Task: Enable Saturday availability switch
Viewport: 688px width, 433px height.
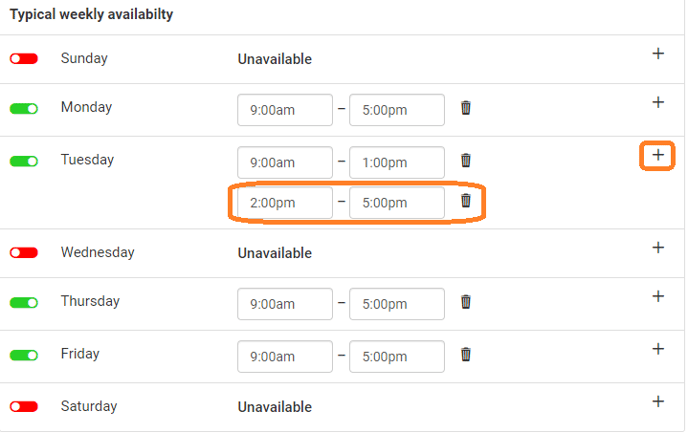Action: (24, 407)
